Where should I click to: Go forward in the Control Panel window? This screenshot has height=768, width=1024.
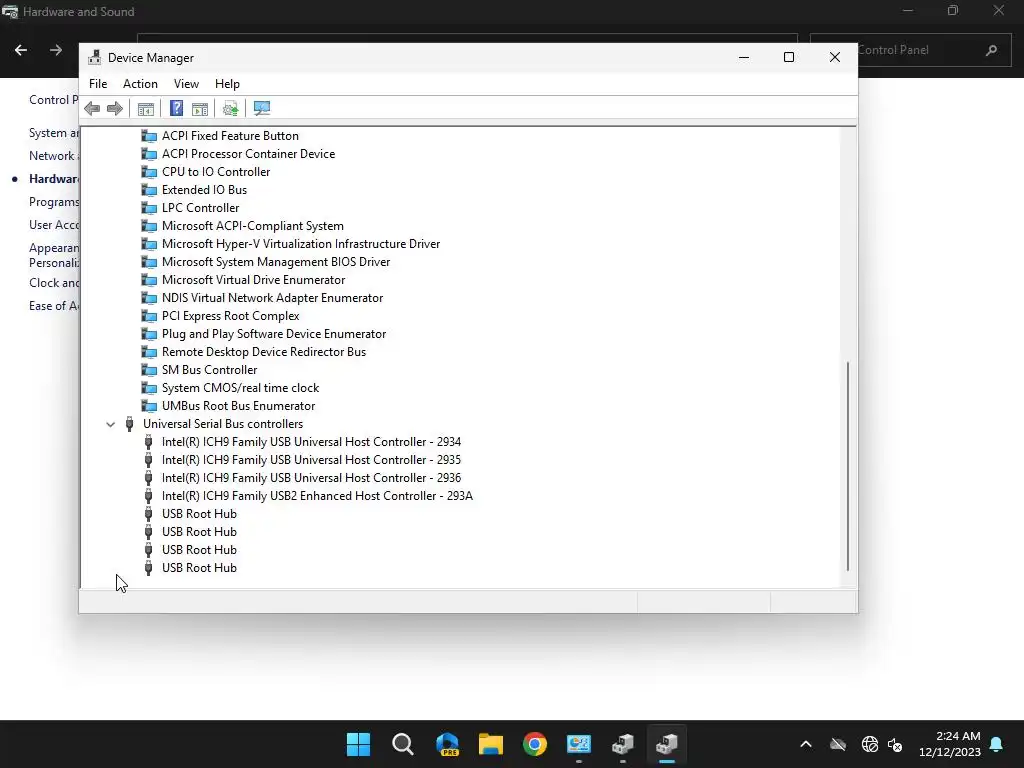coord(56,50)
